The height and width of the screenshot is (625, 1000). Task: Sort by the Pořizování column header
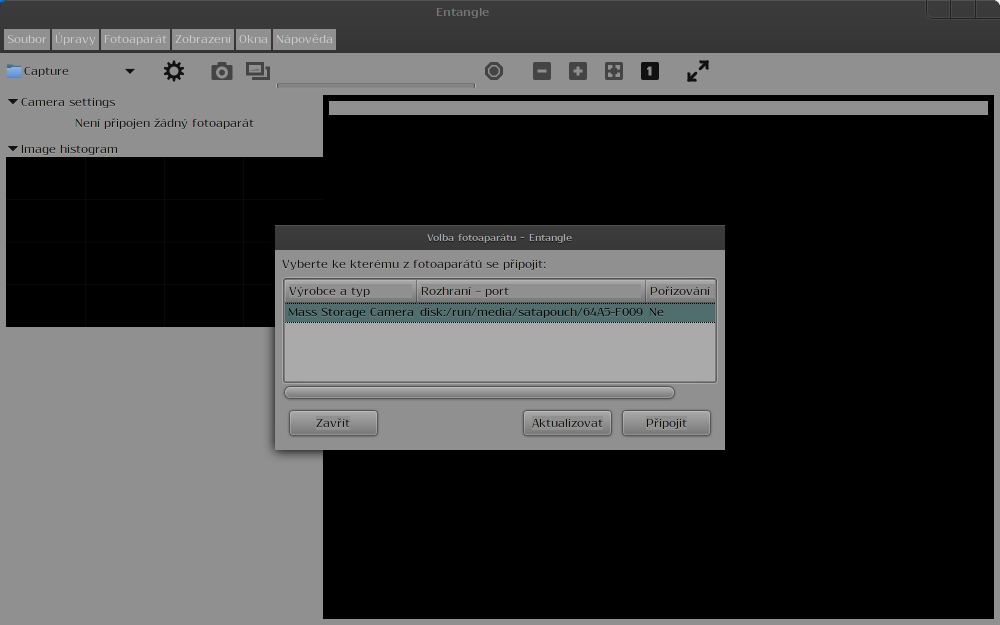click(680, 291)
